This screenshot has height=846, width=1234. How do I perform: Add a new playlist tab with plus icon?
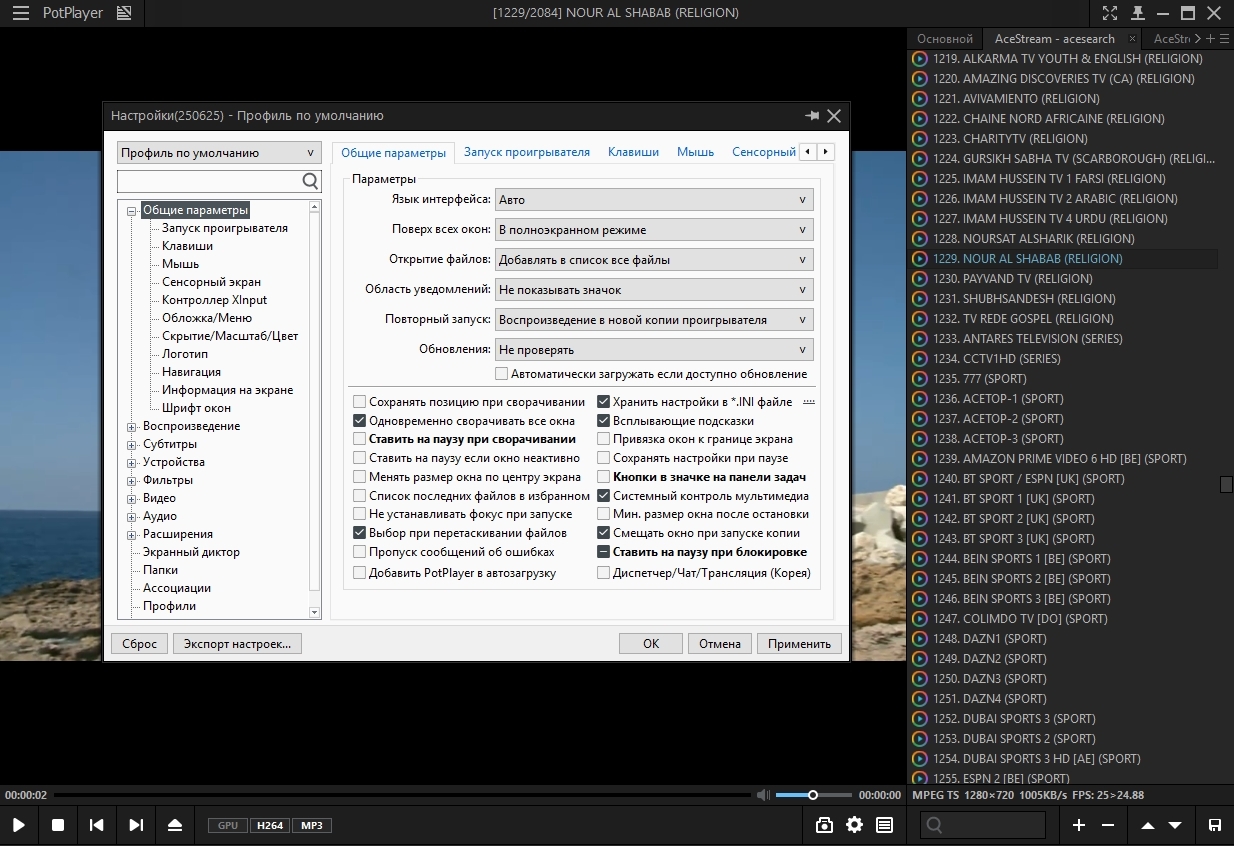pyautogui.click(x=1210, y=38)
